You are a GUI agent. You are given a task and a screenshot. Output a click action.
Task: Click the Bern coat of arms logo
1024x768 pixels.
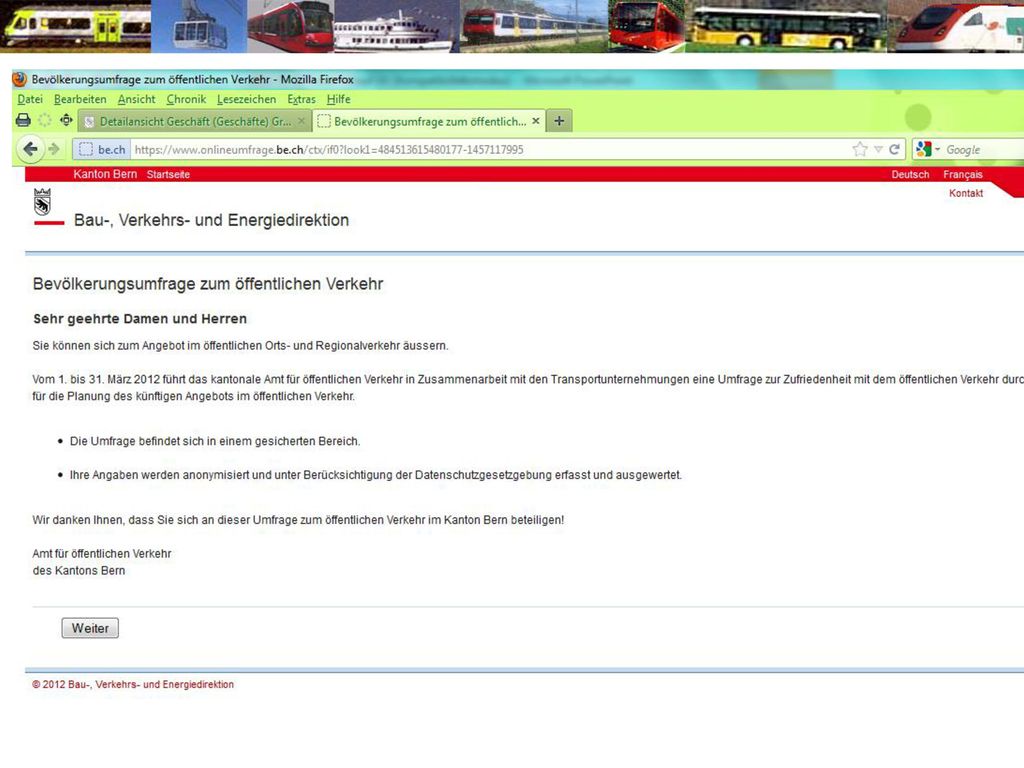(x=42, y=202)
